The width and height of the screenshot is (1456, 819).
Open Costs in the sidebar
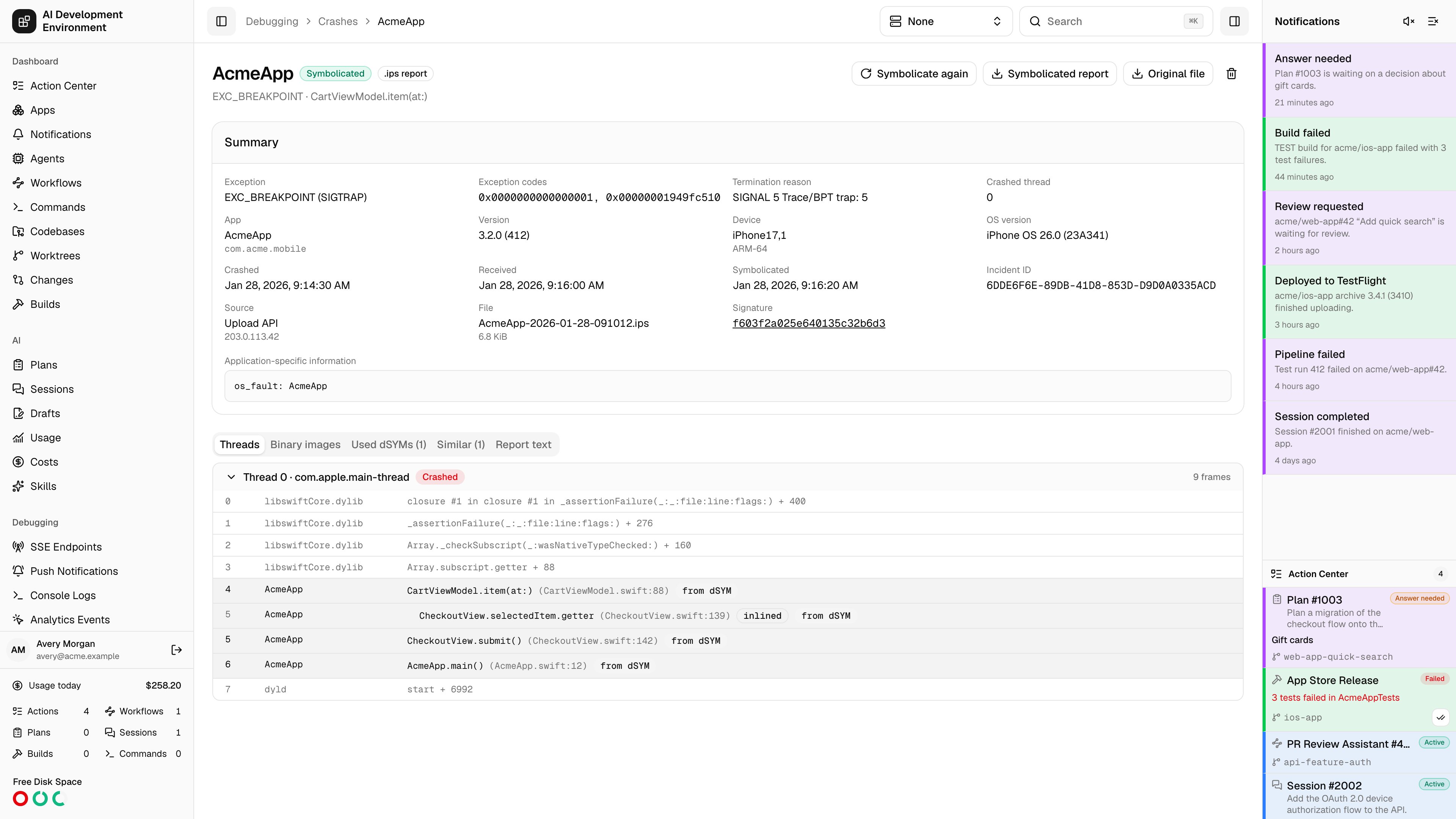click(97, 462)
